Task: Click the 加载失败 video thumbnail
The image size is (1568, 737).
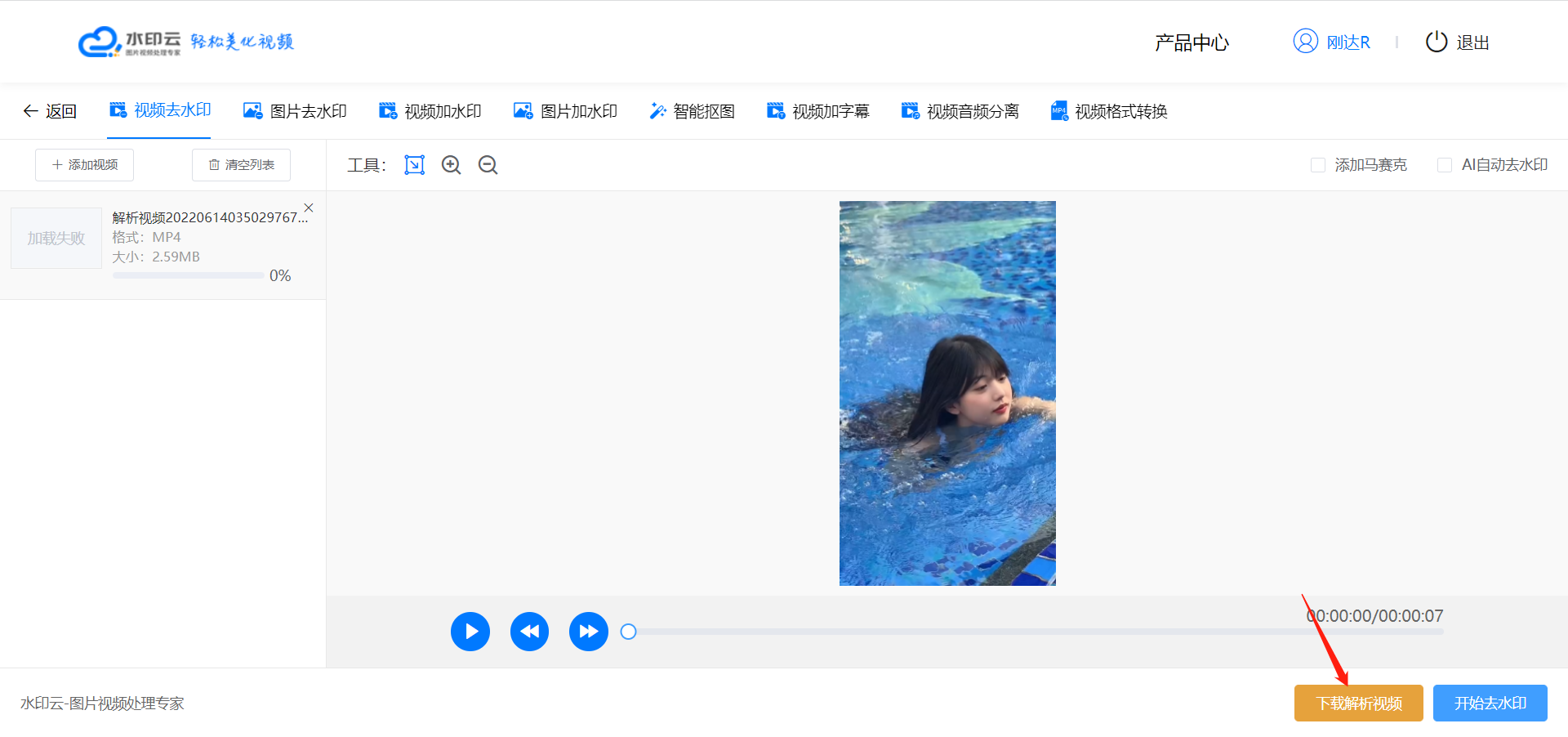Action: coord(56,239)
